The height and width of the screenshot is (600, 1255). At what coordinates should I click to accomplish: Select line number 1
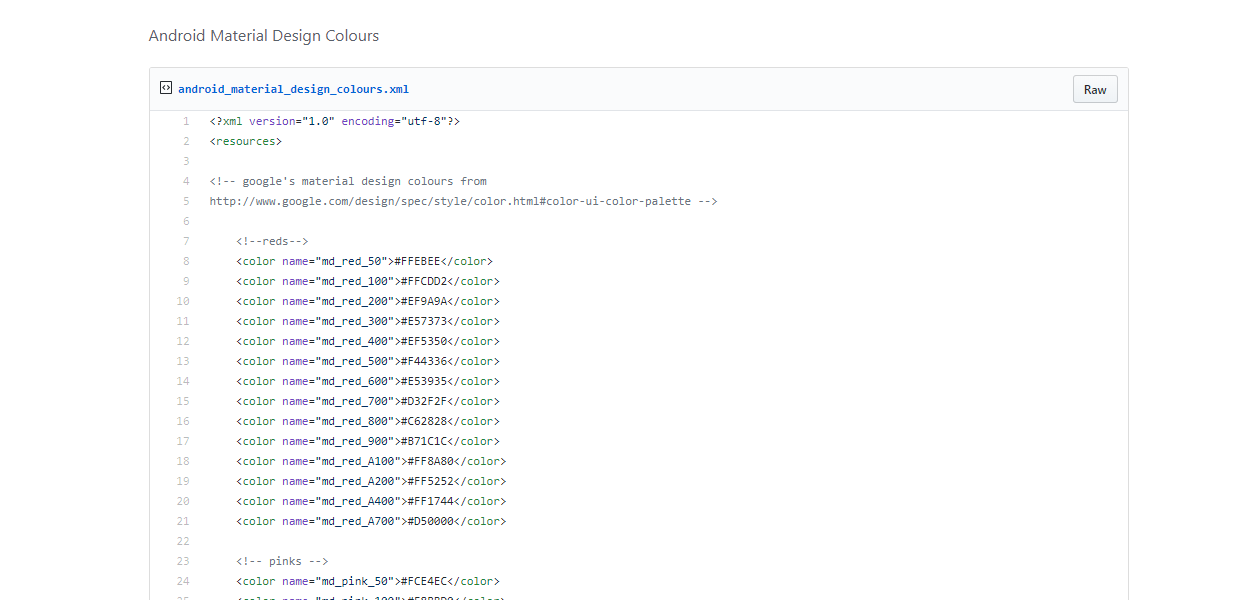click(x=185, y=121)
